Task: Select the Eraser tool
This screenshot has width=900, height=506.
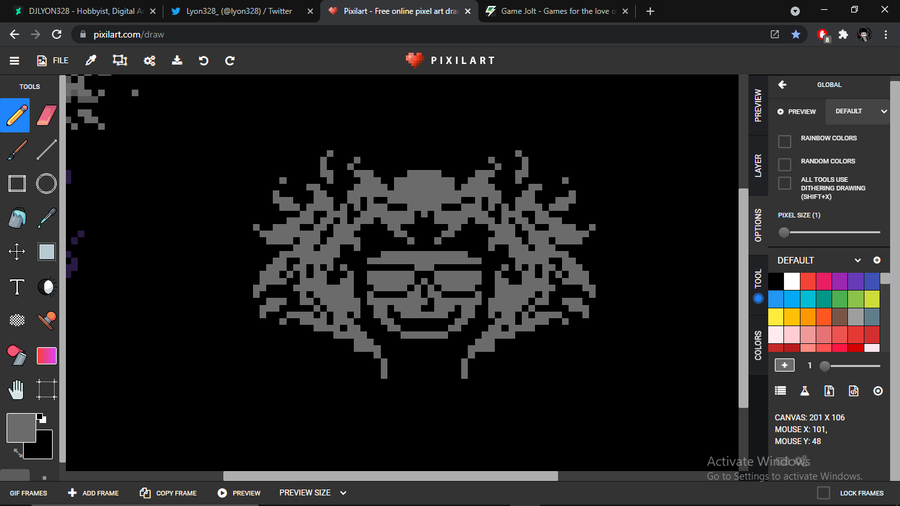Action: click(46, 115)
